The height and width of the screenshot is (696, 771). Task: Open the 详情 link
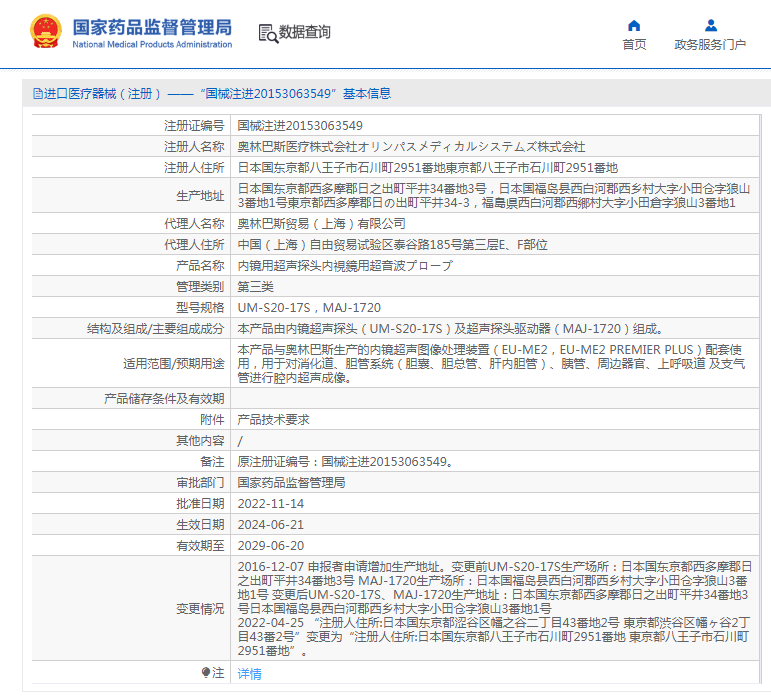(x=249, y=673)
